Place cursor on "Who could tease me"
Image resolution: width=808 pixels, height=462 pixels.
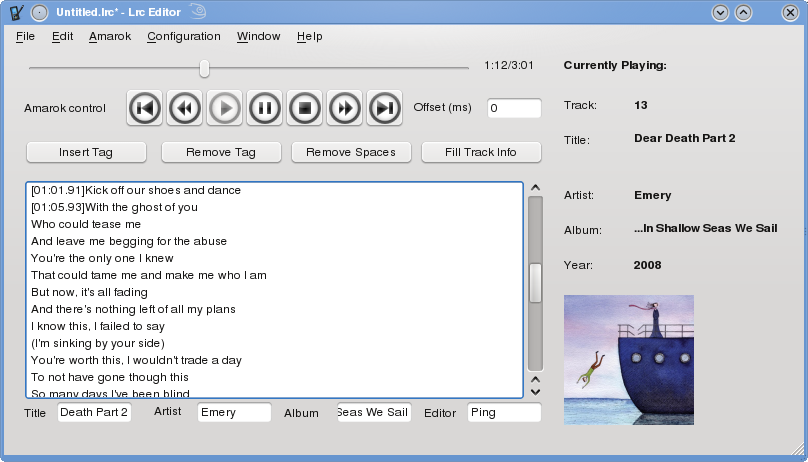(x=86, y=224)
